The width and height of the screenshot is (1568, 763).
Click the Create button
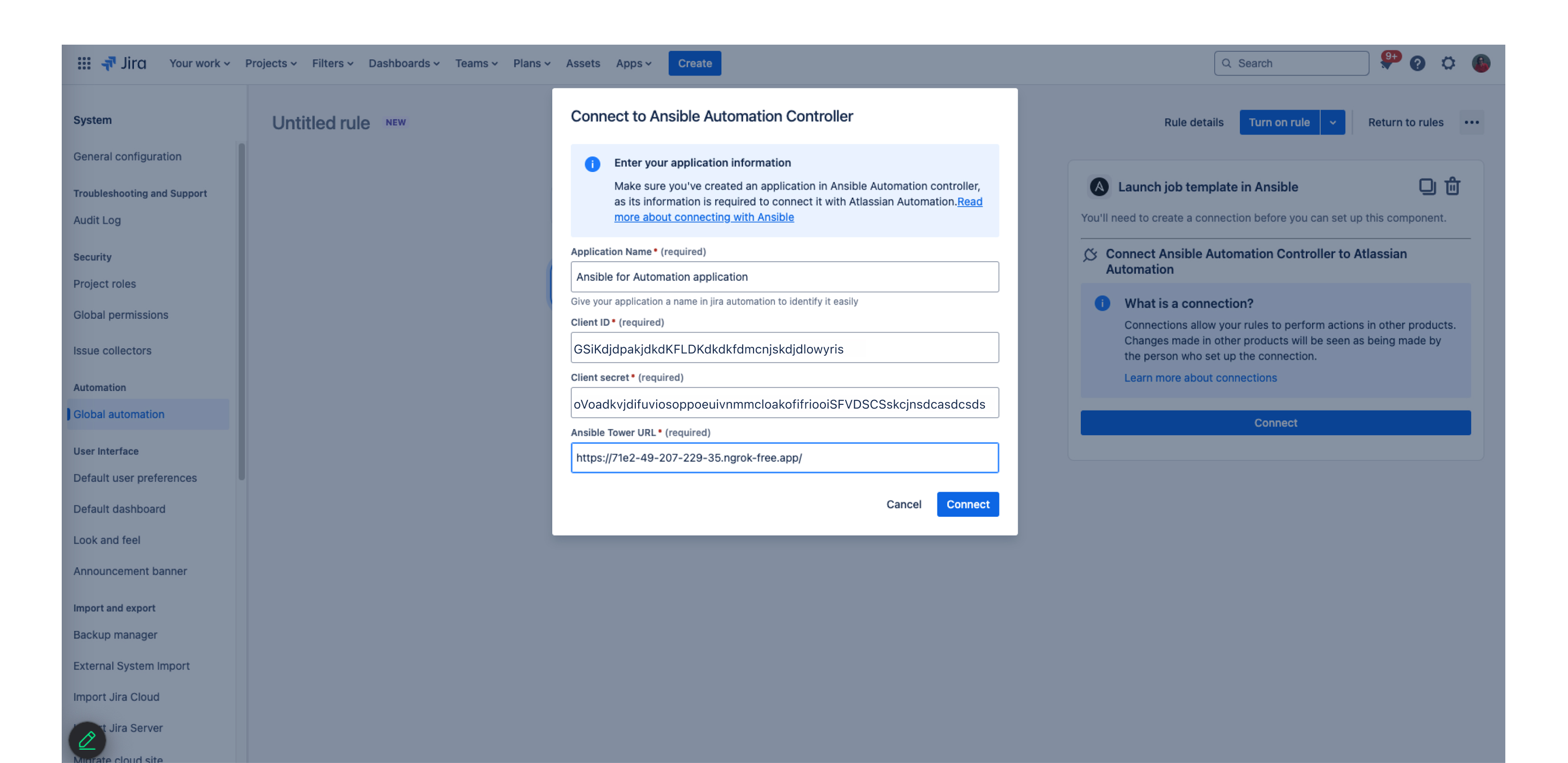click(x=695, y=63)
